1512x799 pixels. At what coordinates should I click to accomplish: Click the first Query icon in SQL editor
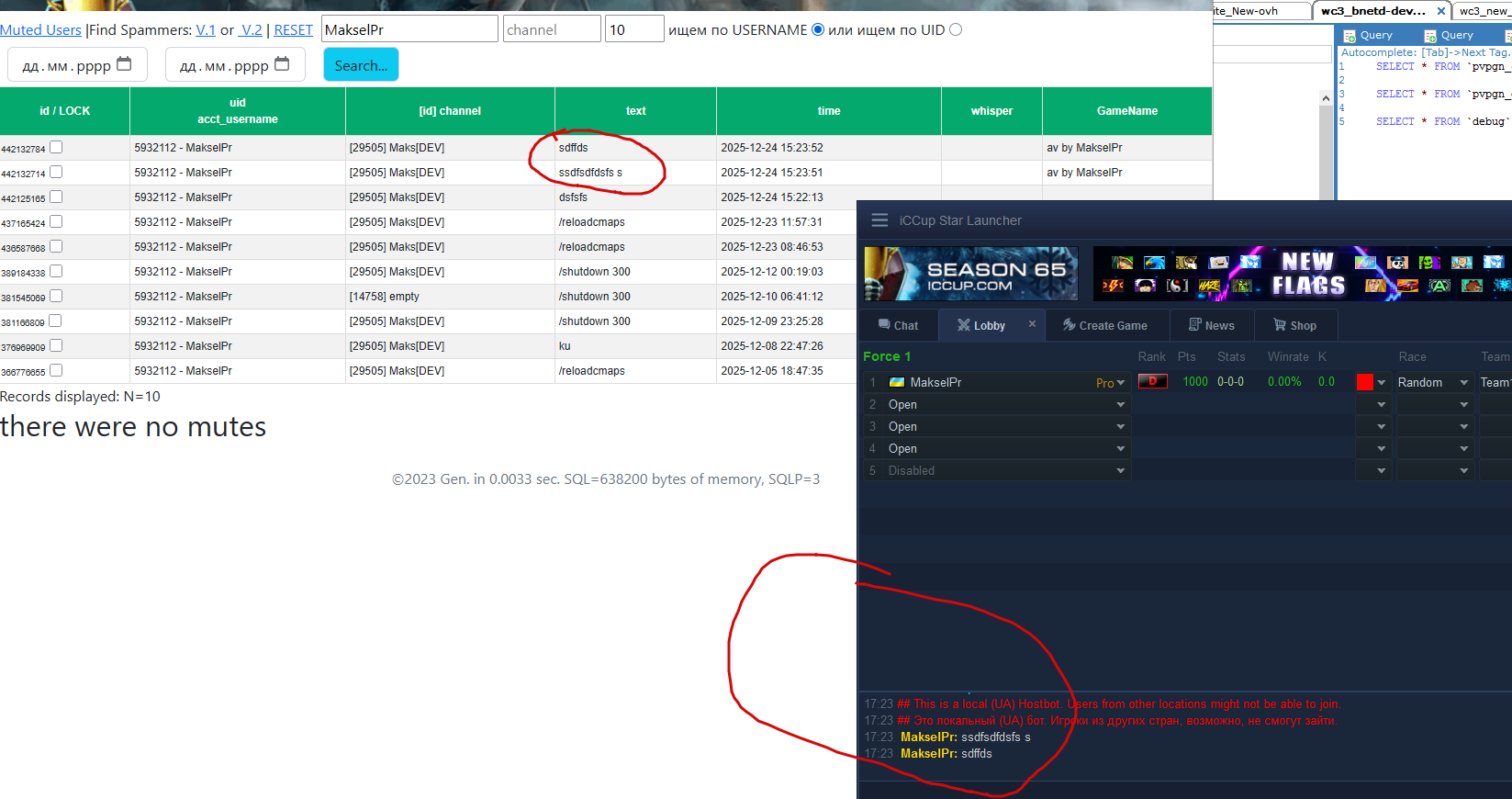pyautogui.click(x=1350, y=36)
